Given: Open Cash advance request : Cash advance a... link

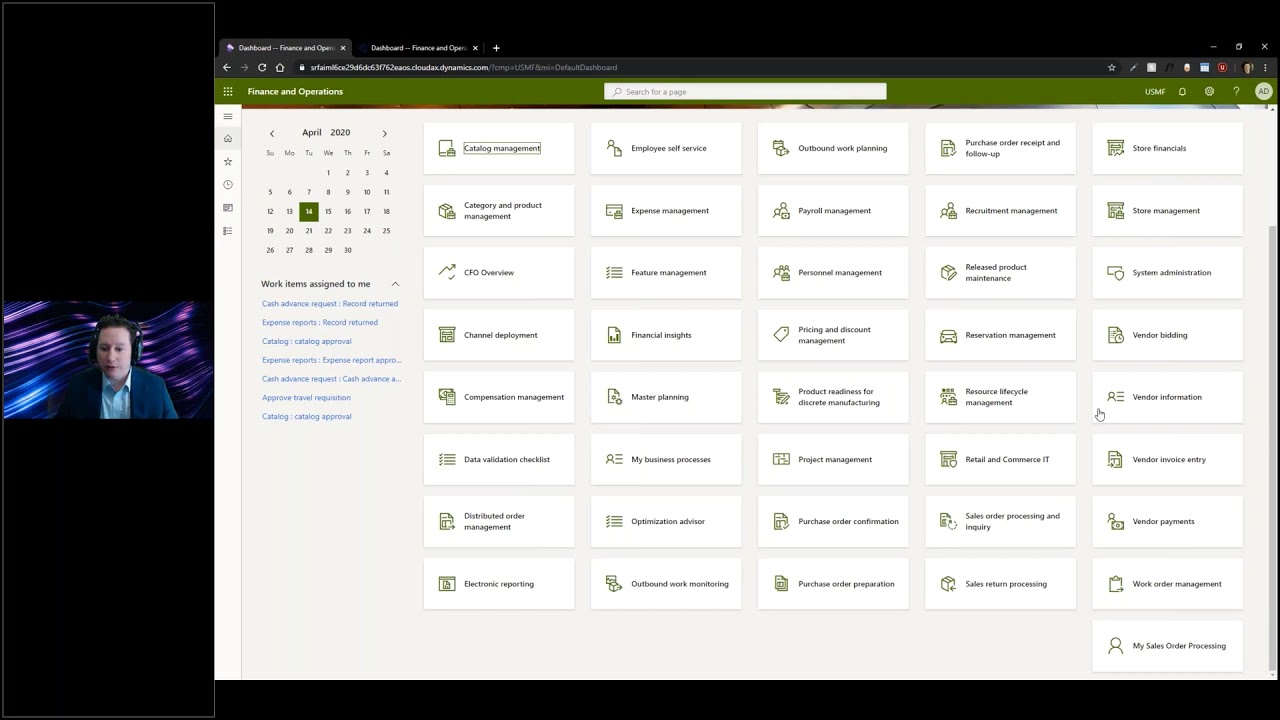Looking at the screenshot, I should 331,379.
